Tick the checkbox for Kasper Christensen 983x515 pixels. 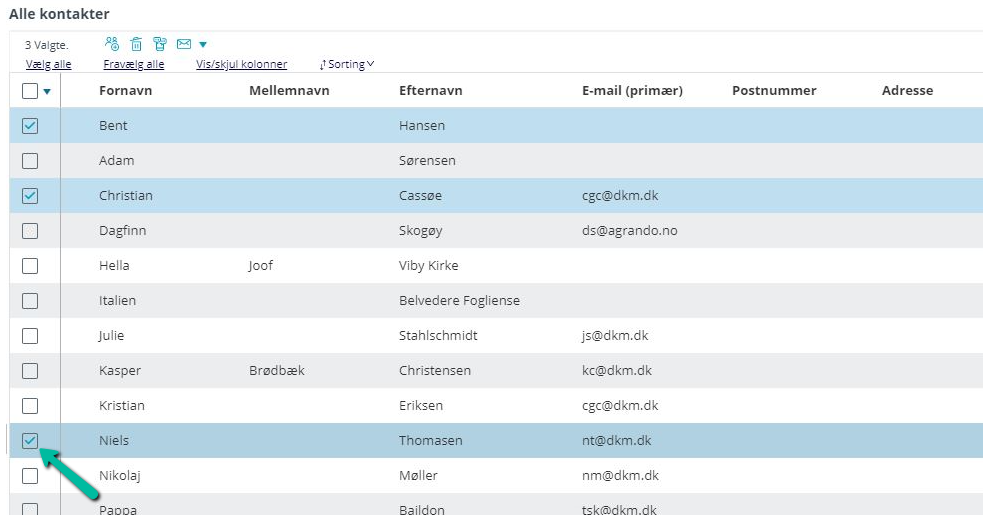coord(30,371)
